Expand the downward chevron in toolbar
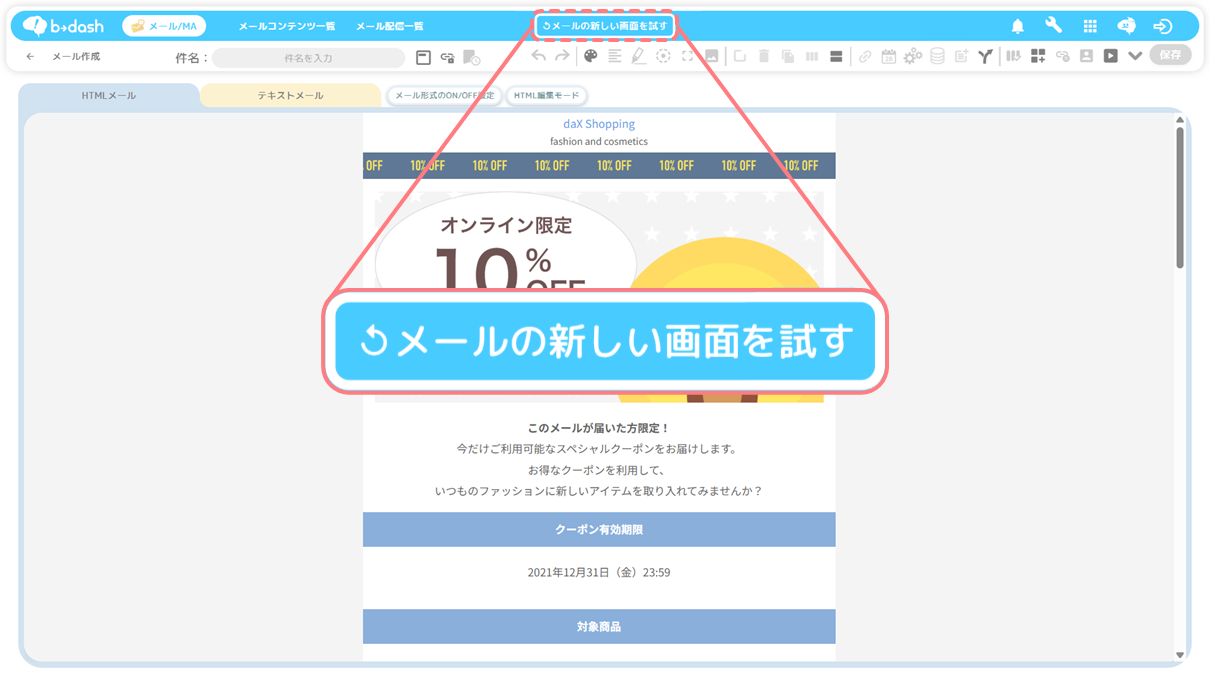Image resolution: width=1210 pixels, height=680 pixels. pyautogui.click(x=1134, y=57)
